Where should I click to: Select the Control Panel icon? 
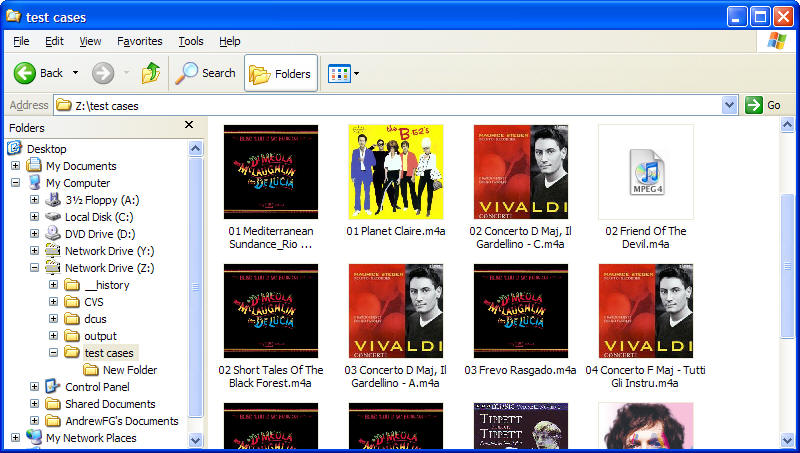click(53, 386)
